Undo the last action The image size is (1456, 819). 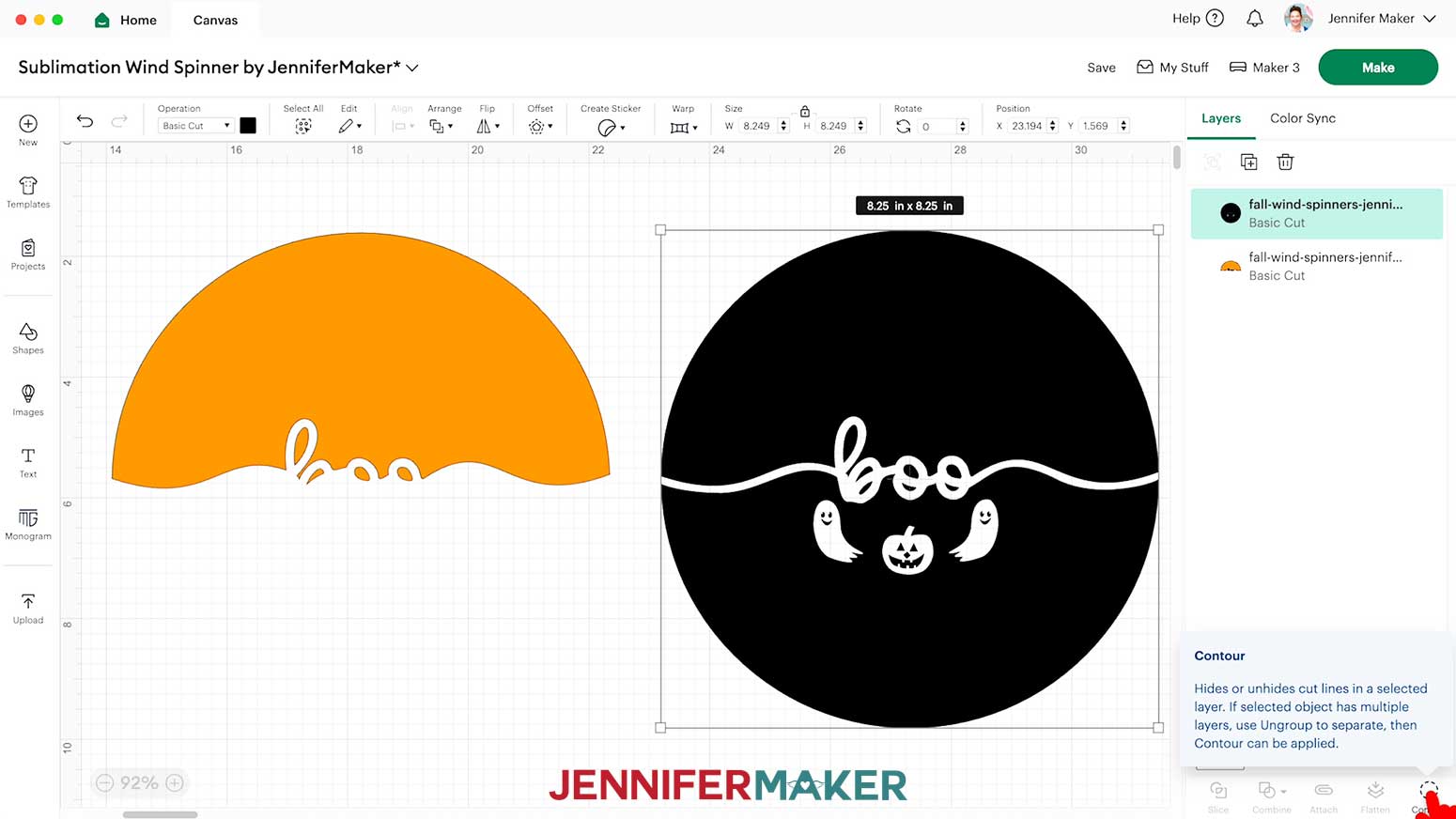(85, 120)
